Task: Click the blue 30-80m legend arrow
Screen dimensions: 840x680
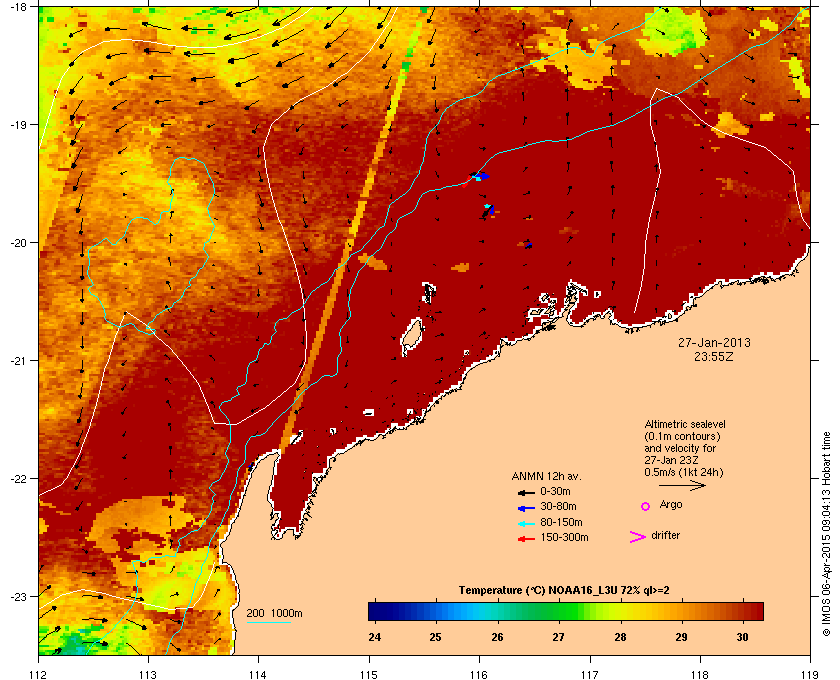Action: pos(526,507)
